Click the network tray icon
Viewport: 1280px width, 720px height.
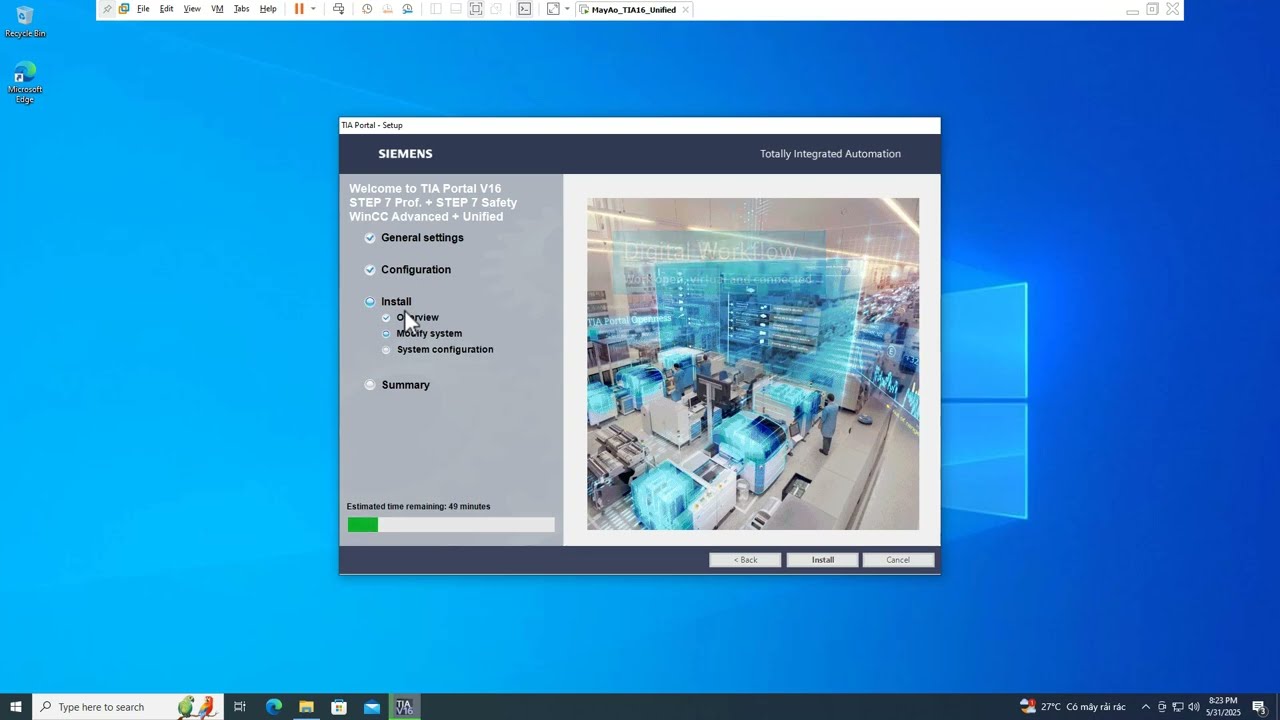click(1177, 707)
